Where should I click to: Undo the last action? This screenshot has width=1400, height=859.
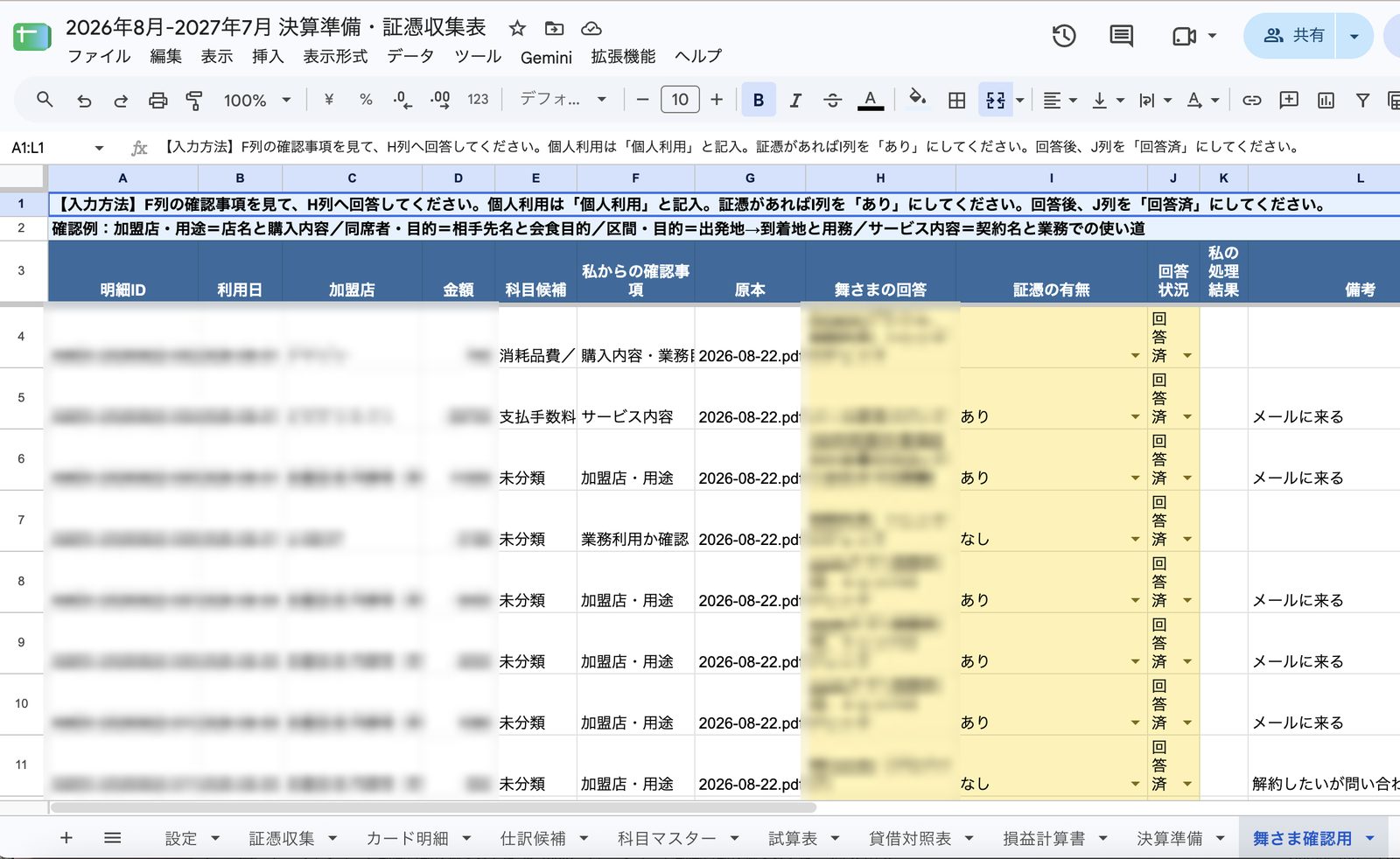(84, 101)
